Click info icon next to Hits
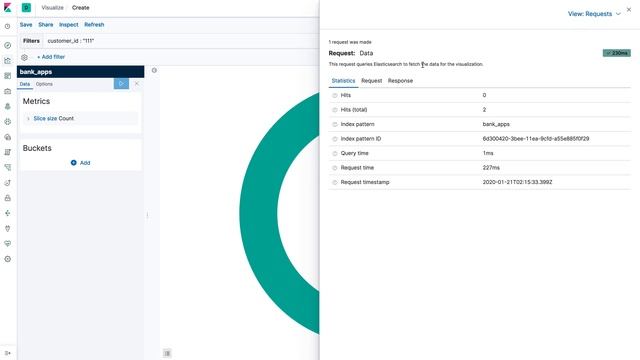The height and width of the screenshot is (360, 640). 335,95
